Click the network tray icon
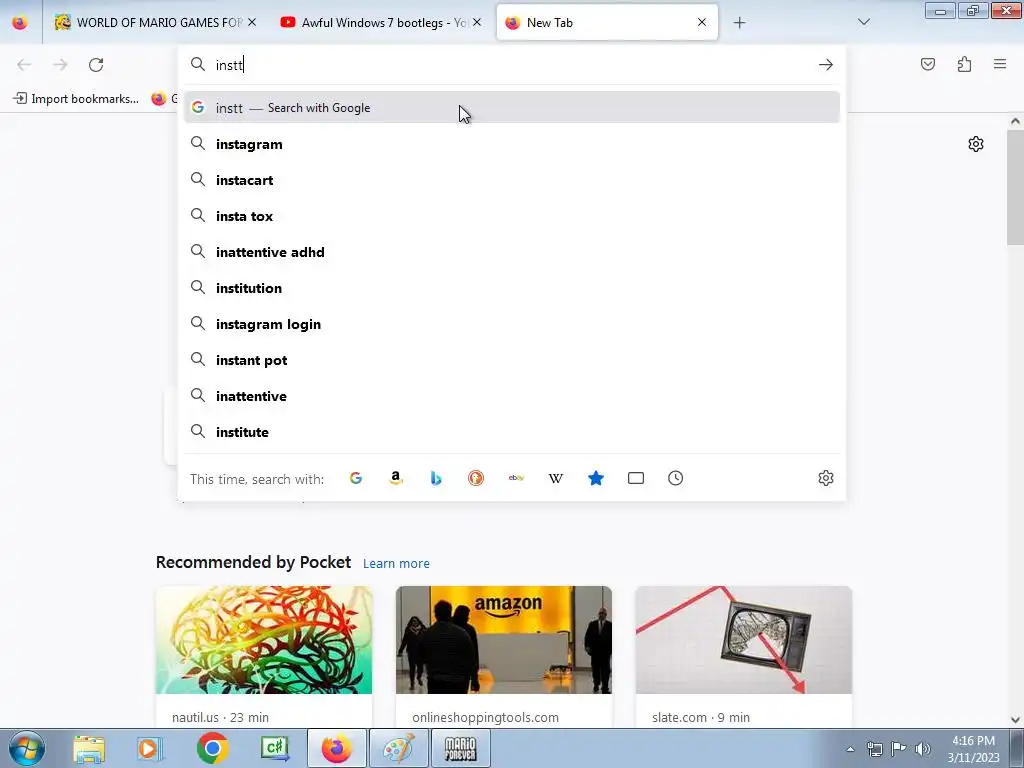This screenshot has width=1024, height=768. (874, 749)
